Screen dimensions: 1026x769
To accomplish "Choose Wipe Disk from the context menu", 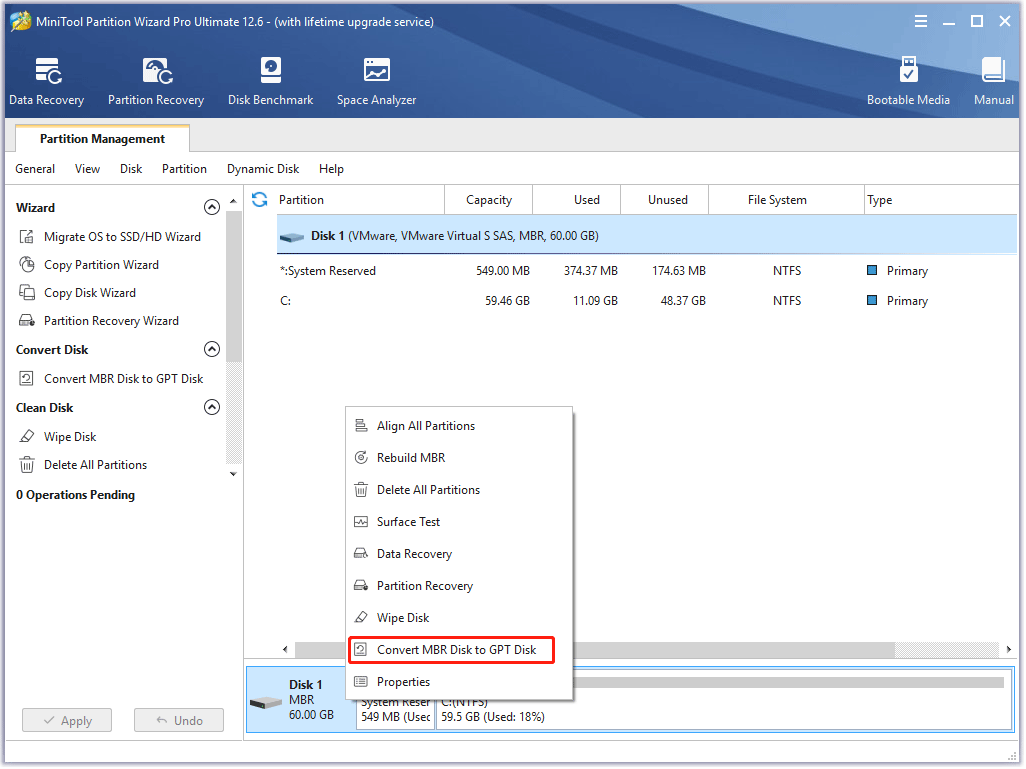I will [459, 618].
